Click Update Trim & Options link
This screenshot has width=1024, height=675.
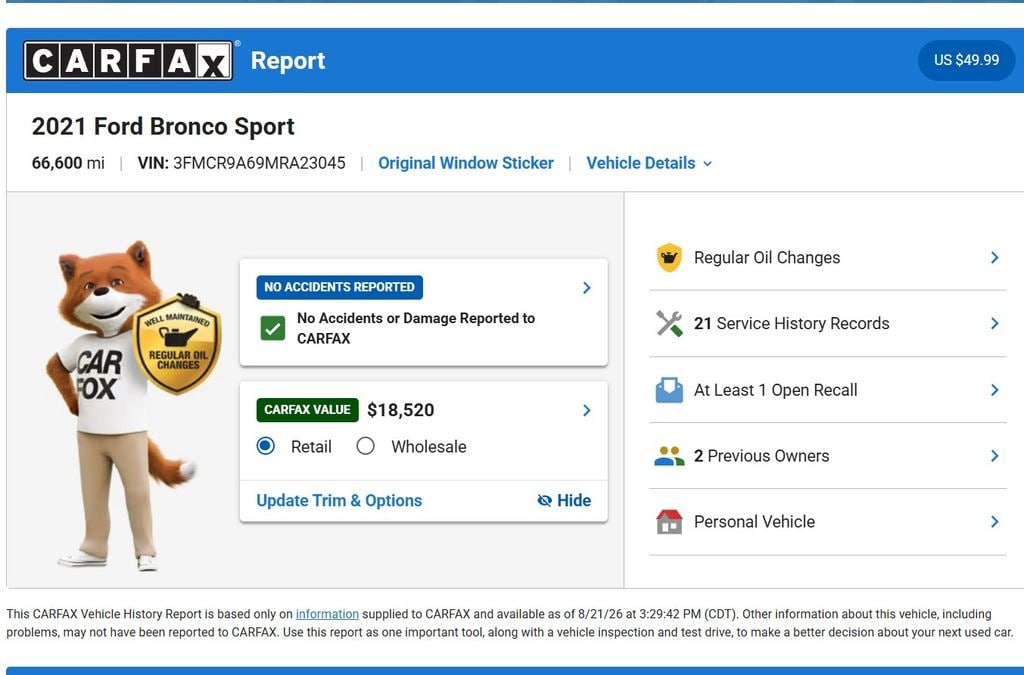click(339, 501)
